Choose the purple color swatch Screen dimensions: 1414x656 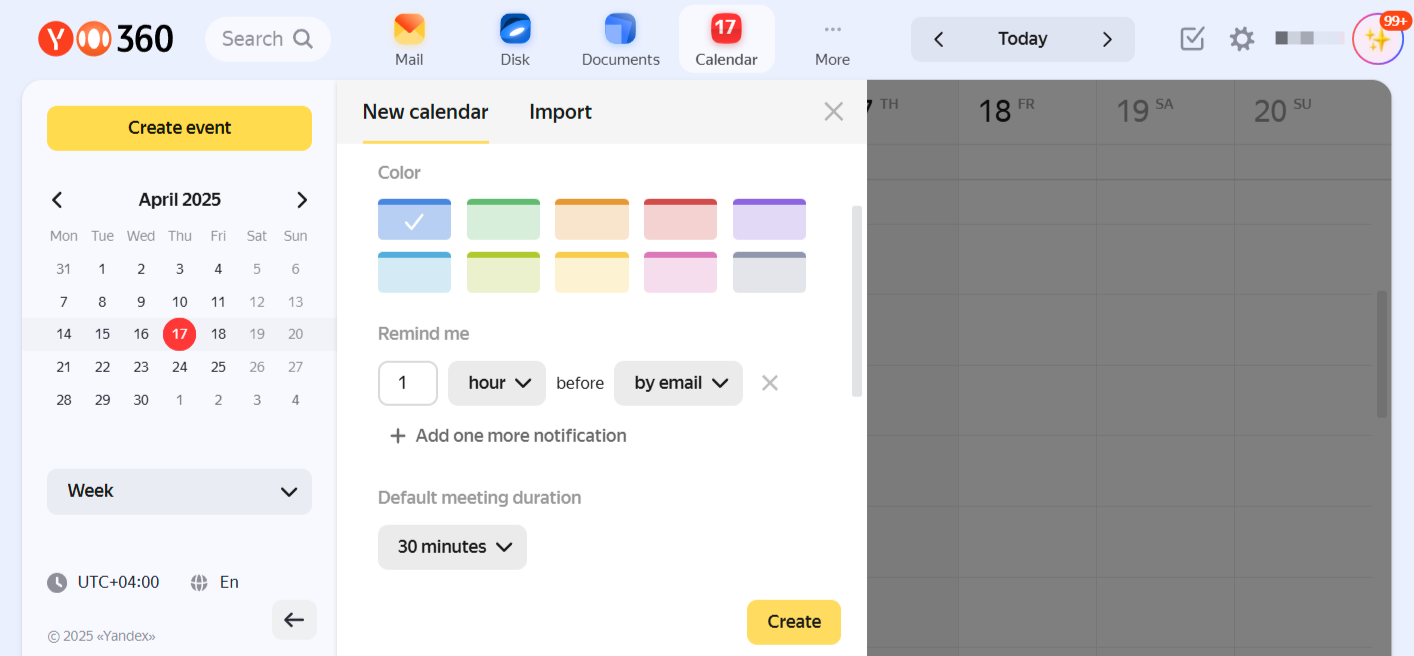(x=769, y=219)
